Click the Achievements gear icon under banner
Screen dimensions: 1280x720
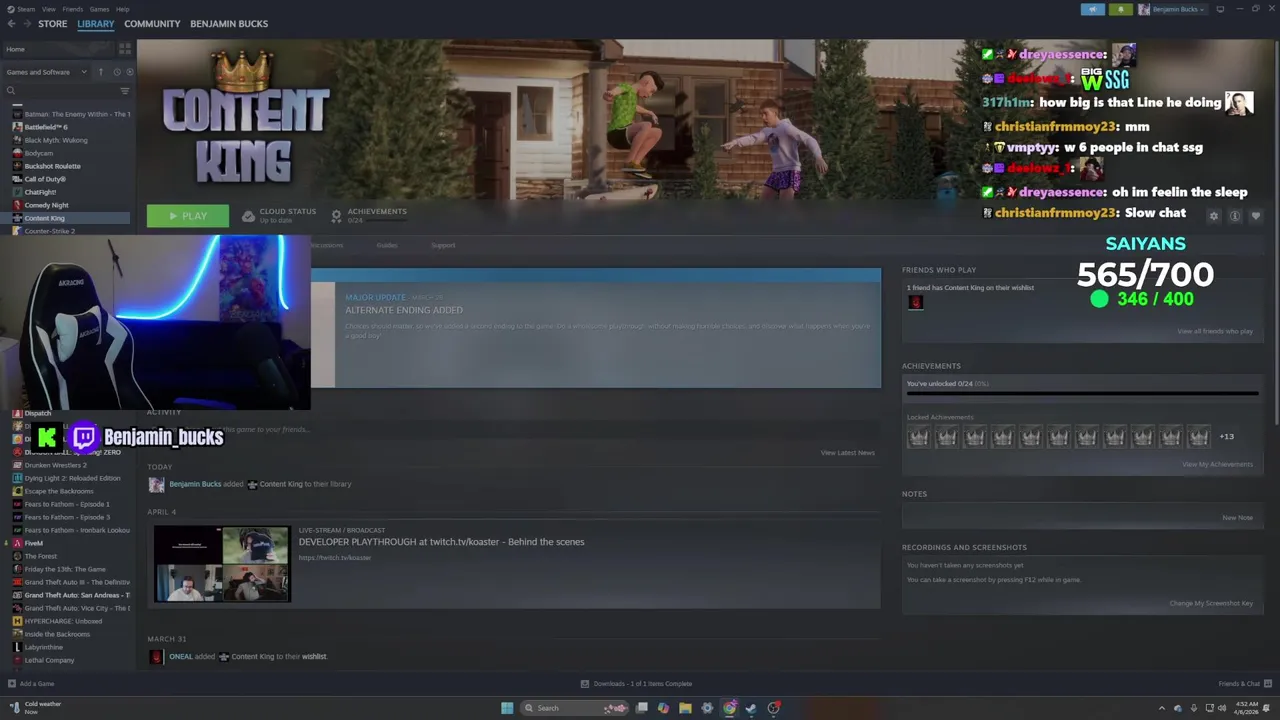click(336, 216)
